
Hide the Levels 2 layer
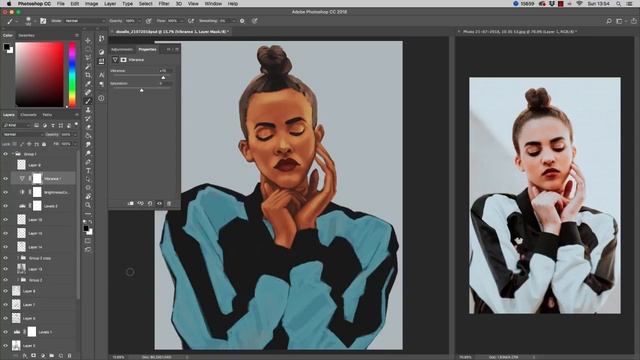[x=5, y=206]
